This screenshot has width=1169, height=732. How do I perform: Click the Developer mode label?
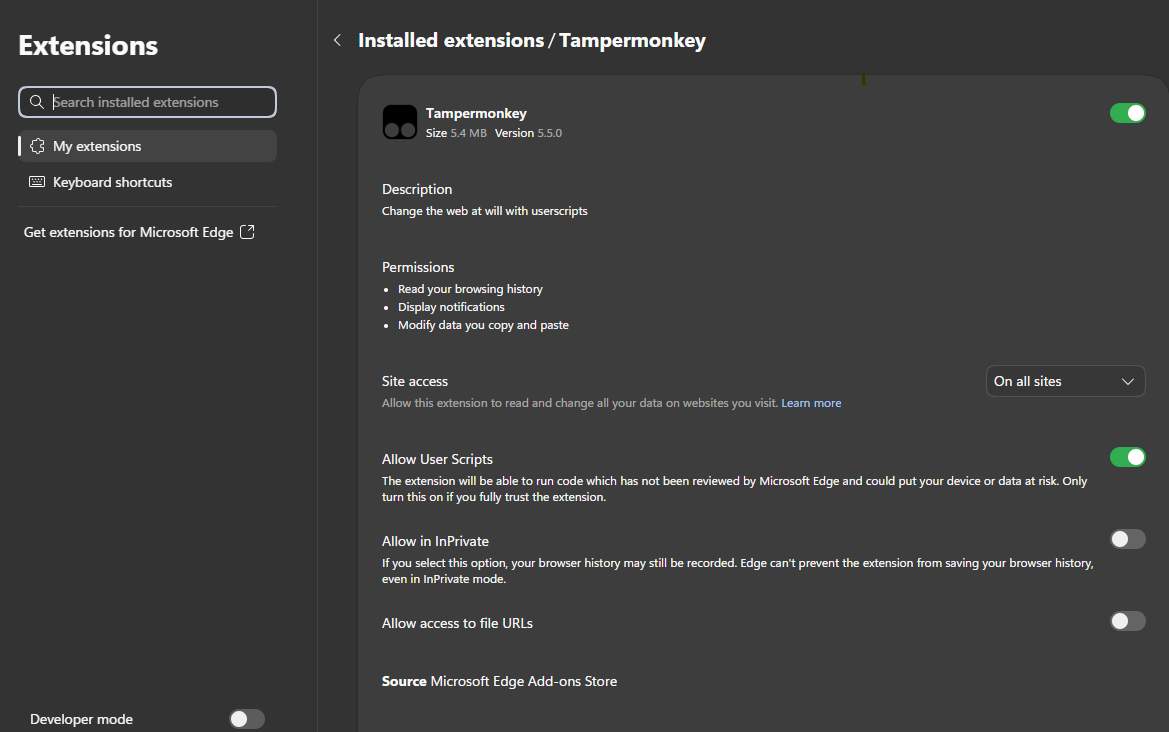(81, 719)
